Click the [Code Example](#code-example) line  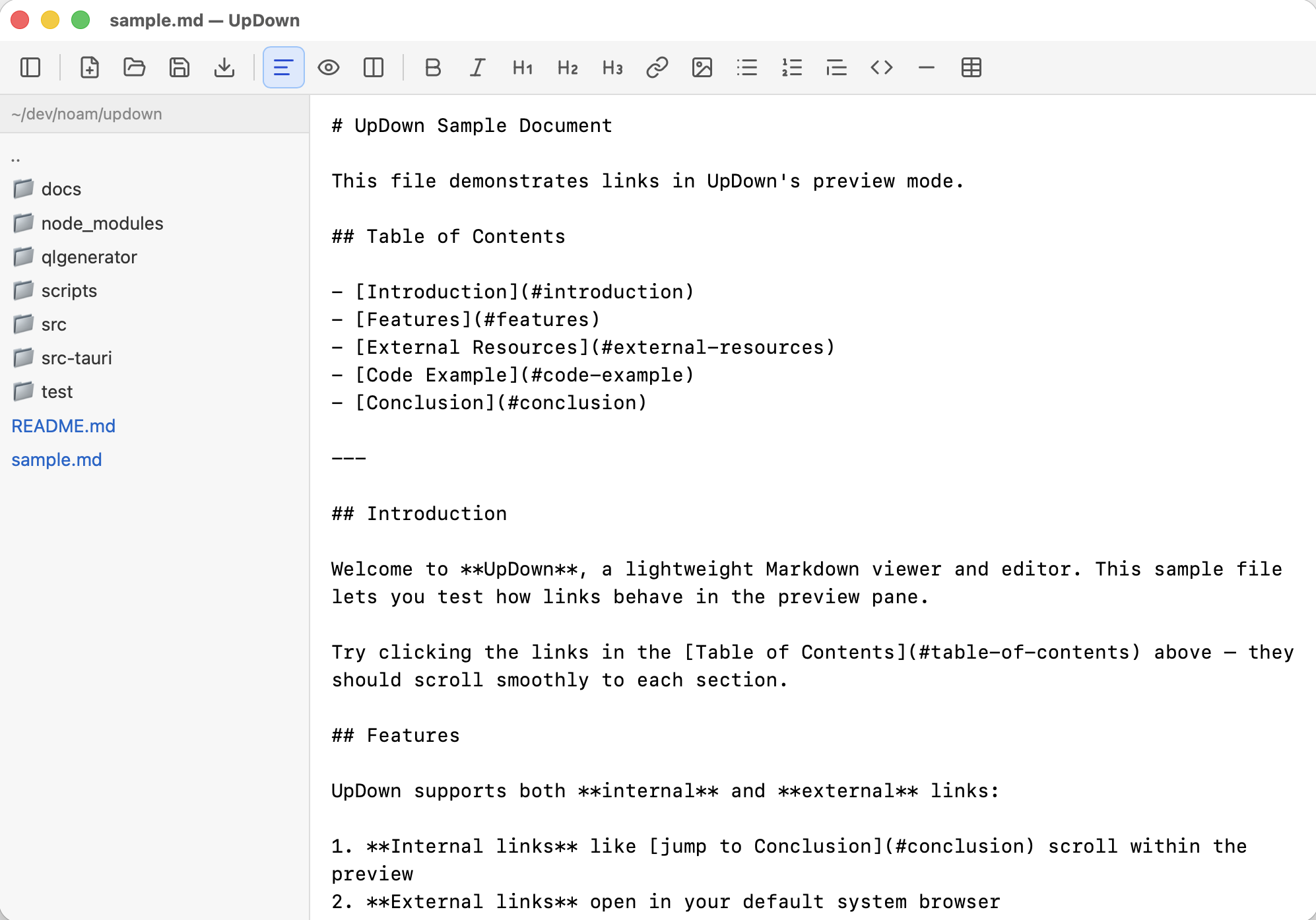513,375
